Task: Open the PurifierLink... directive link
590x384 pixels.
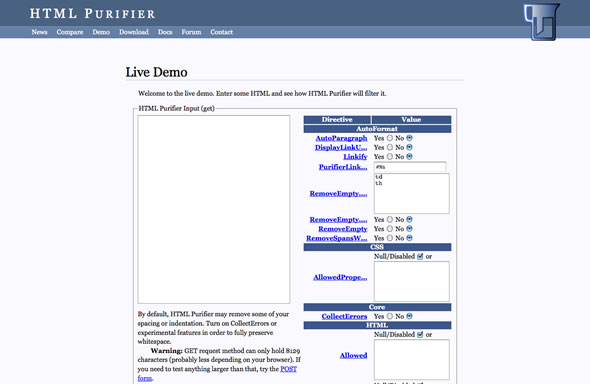Action: tap(343, 167)
